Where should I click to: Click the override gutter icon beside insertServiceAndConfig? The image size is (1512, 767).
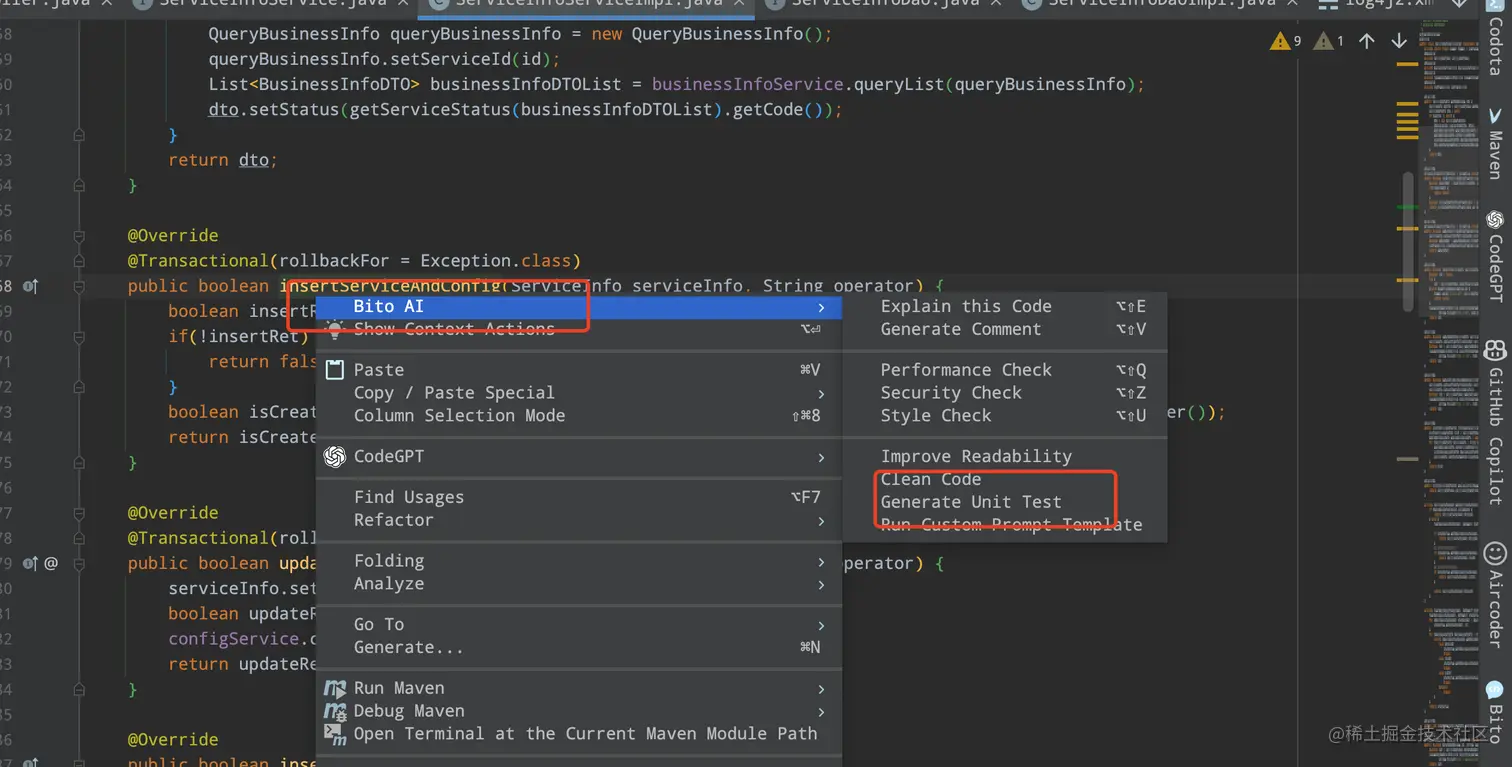(x=30, y=287)
